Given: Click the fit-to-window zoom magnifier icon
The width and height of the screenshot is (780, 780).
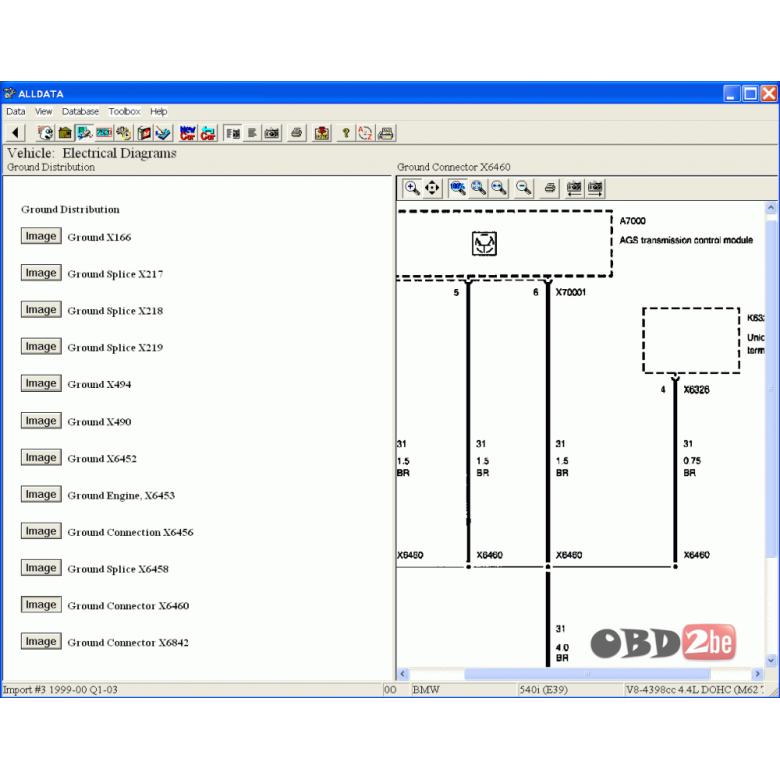Looking at the screenshot, I should pos(479,188).
